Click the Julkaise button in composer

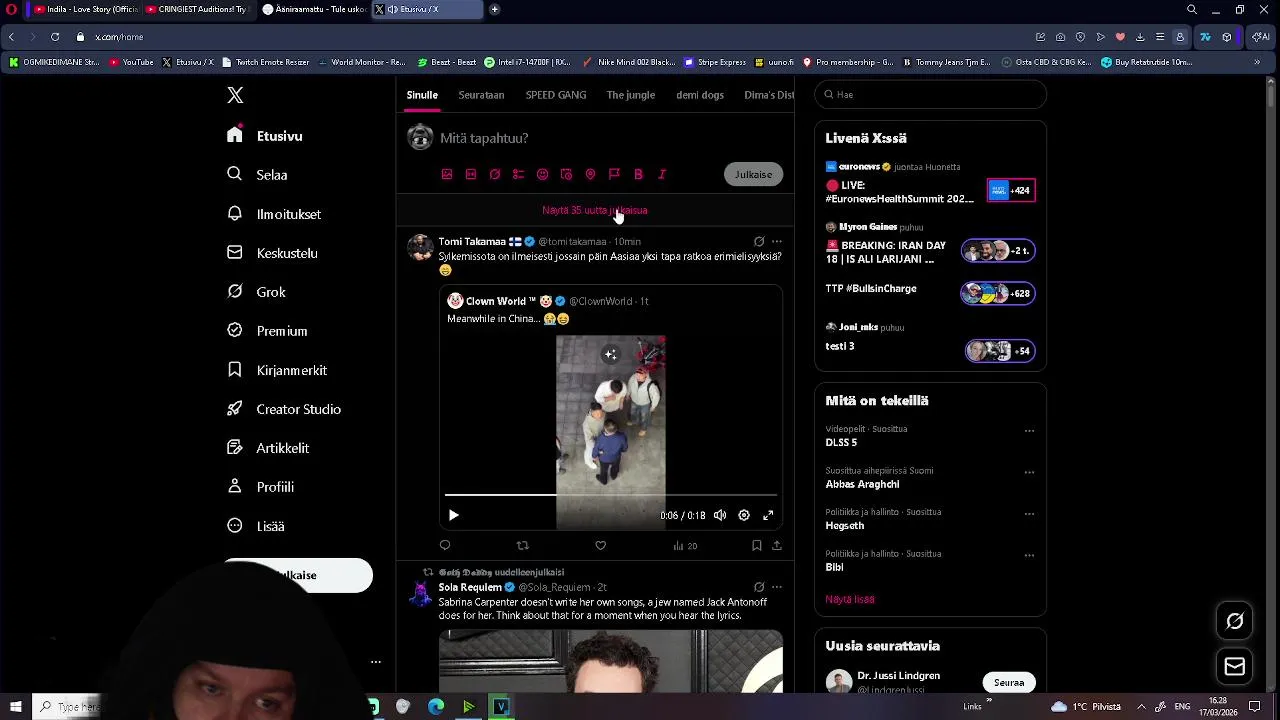click(753, 174)
